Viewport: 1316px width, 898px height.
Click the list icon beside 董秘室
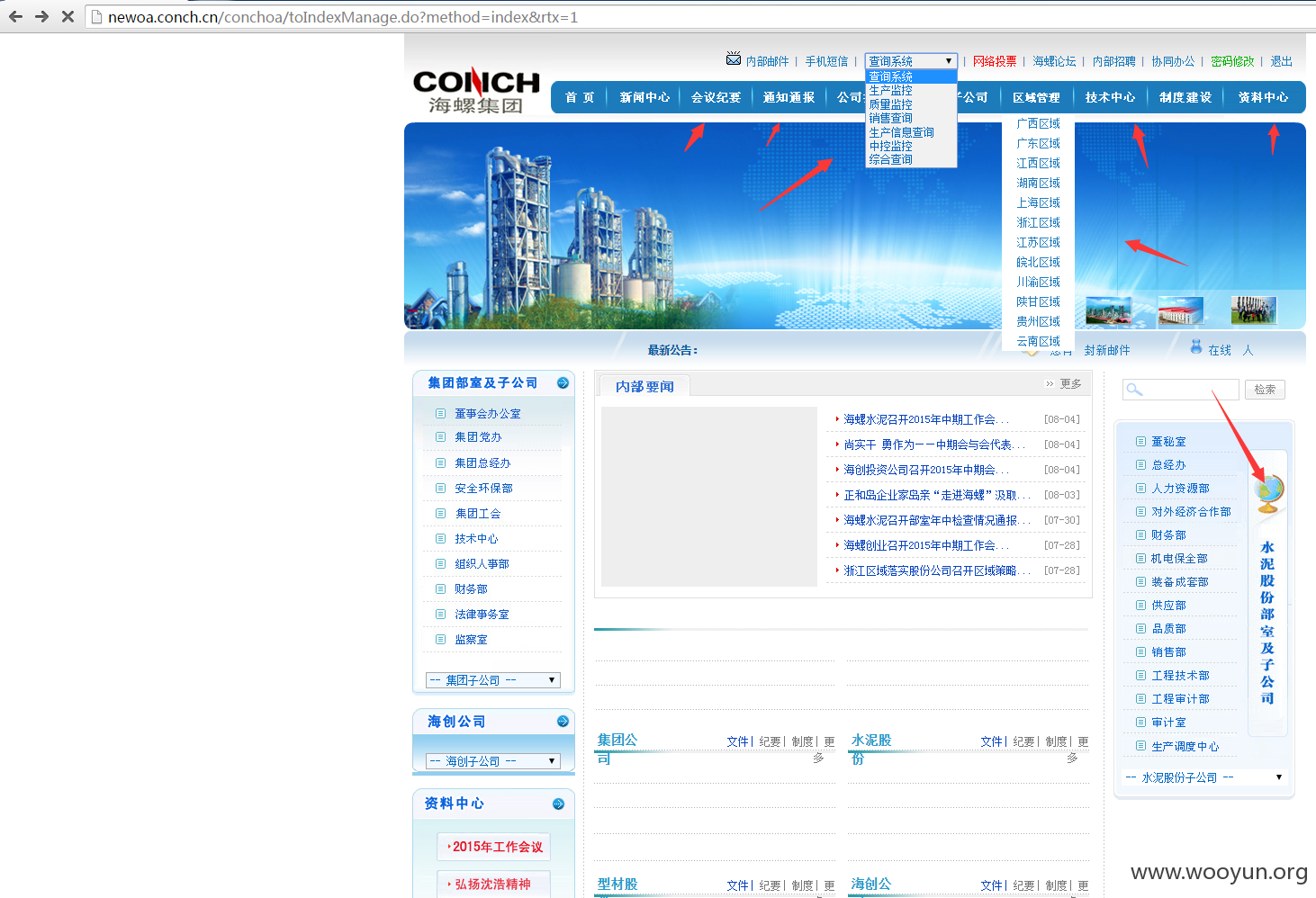click(x=1140, y=442)
